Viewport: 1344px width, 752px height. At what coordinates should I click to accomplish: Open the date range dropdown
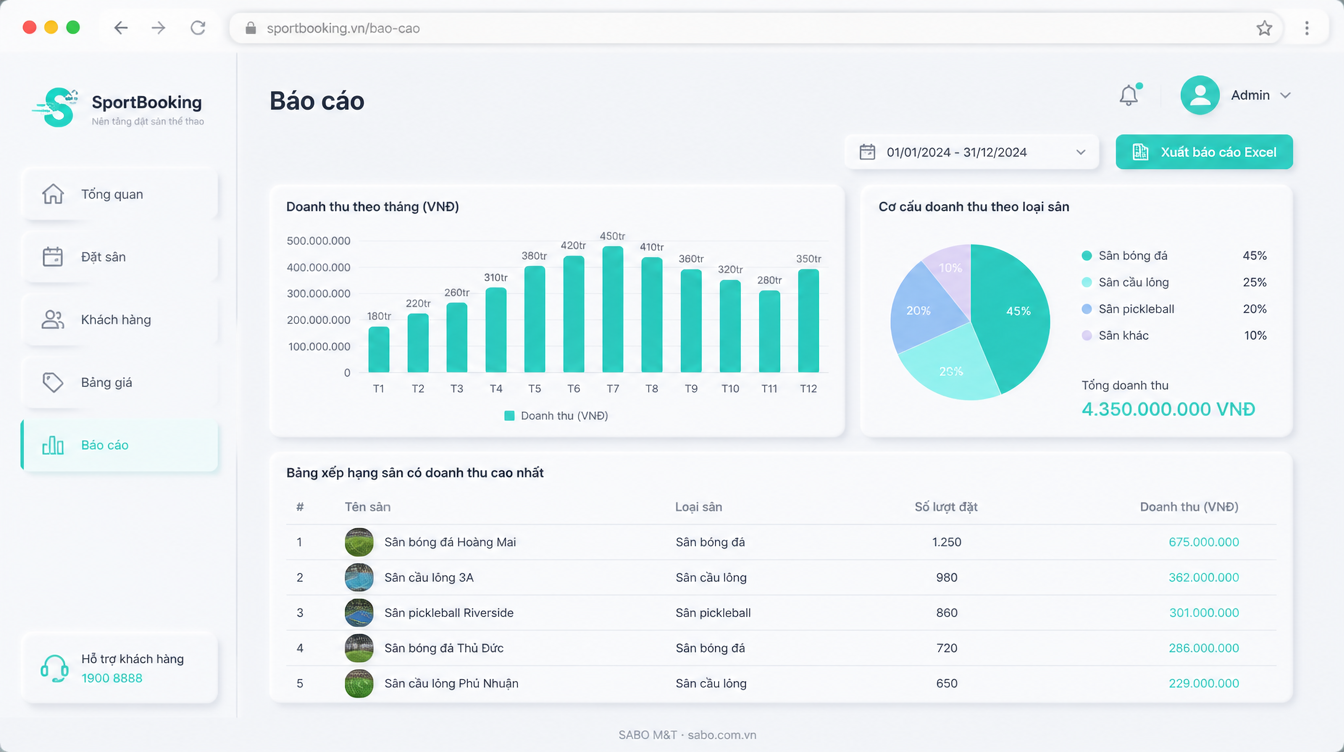pos(968,152)
